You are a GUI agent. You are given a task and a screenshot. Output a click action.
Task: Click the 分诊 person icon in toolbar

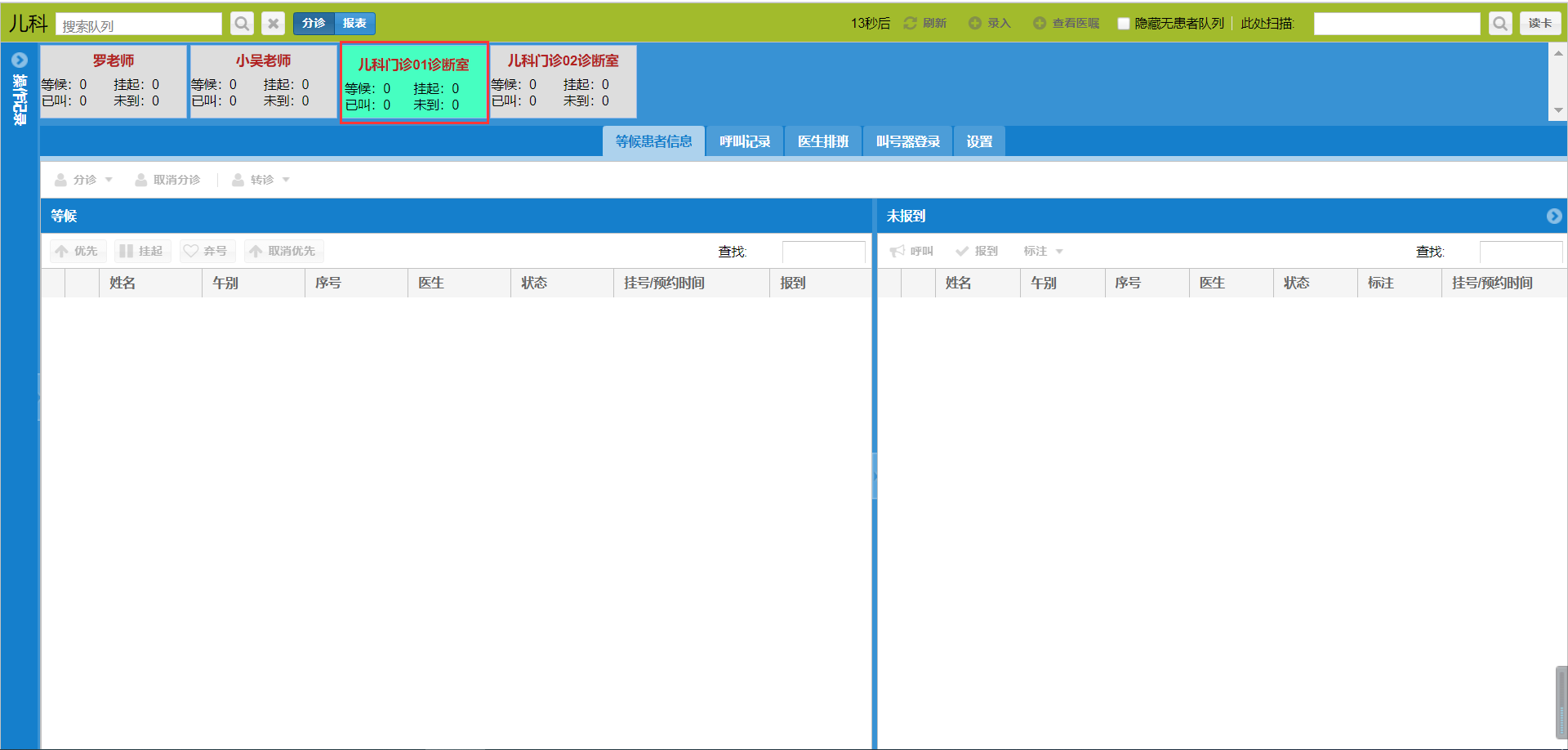pos(60,180)
